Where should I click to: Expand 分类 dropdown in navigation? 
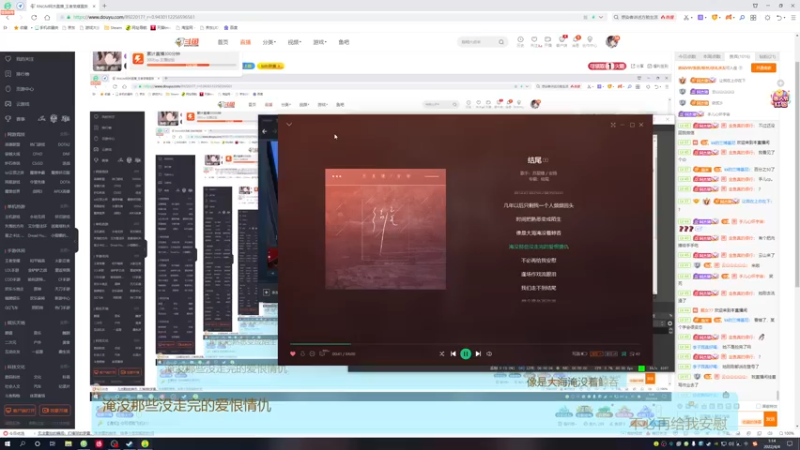[x=269, y=42]
